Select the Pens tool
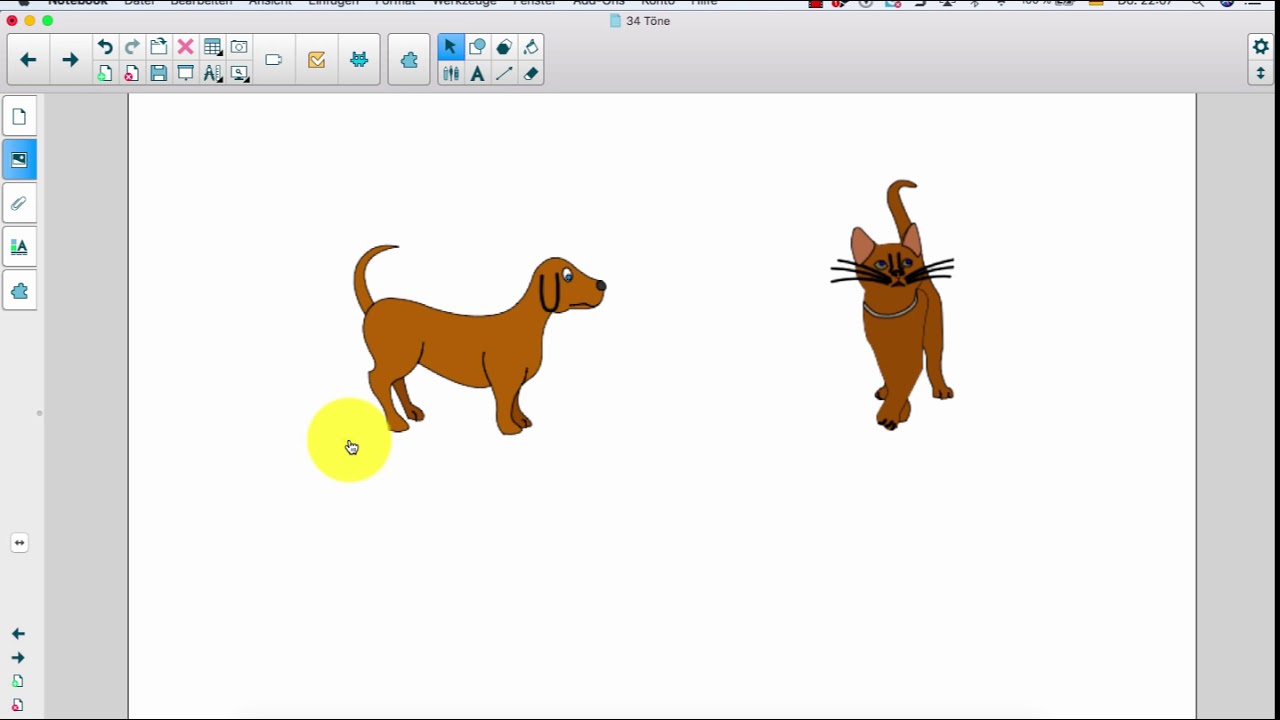 coord(450,73)
